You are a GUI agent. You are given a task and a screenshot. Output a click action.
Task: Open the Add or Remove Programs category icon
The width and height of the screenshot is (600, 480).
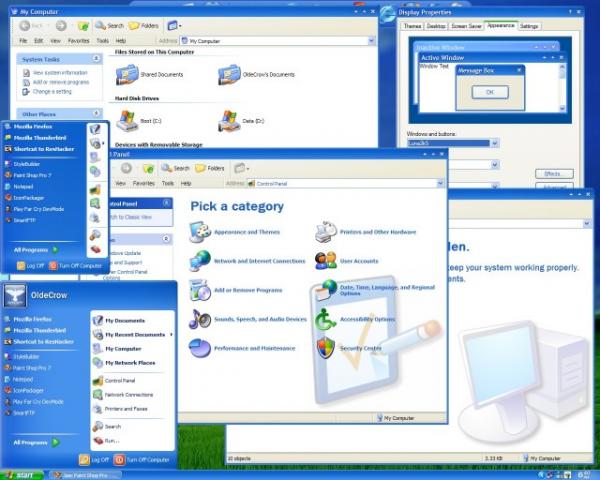[x=200, y=290]
